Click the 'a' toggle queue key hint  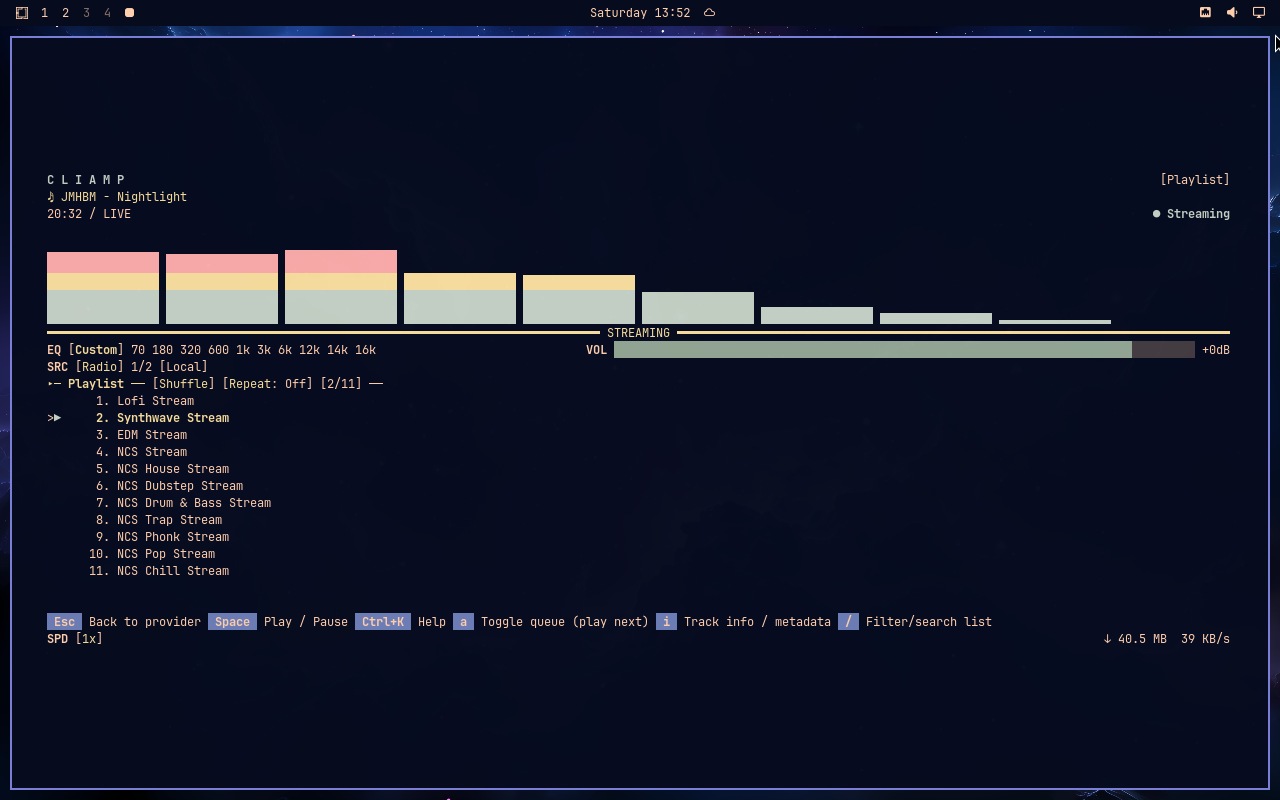(463, 622)
